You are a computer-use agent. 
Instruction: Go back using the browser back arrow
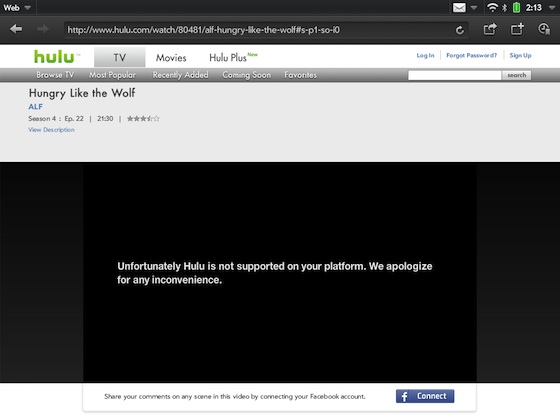point(16,29)
